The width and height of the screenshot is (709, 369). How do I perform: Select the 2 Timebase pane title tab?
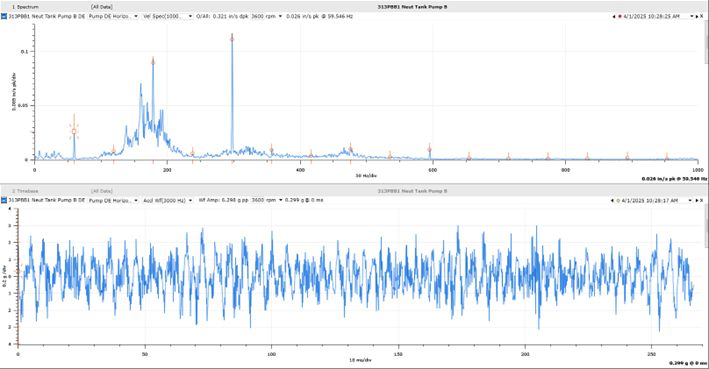25,191
